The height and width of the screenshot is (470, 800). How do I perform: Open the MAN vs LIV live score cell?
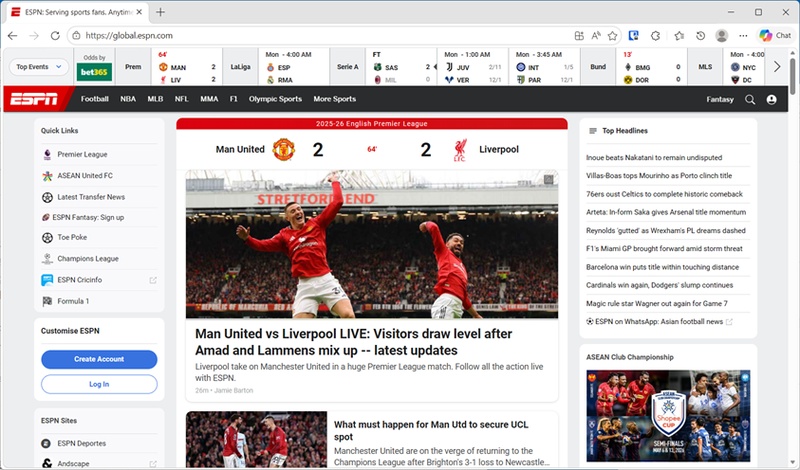[x=187, y=67]
